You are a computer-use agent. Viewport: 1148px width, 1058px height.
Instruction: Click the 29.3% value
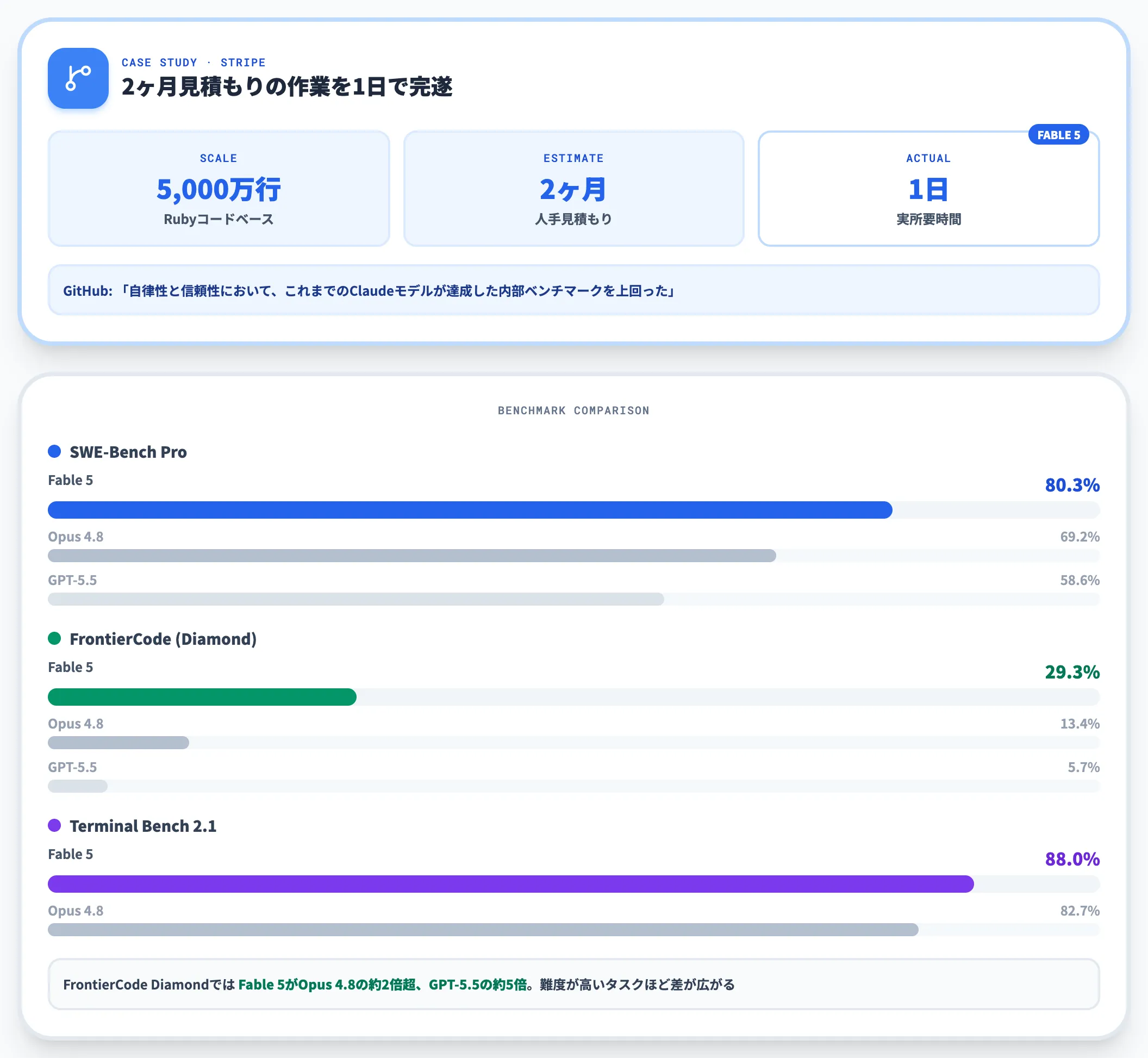pyautogui.click(x=1072, y=671)
